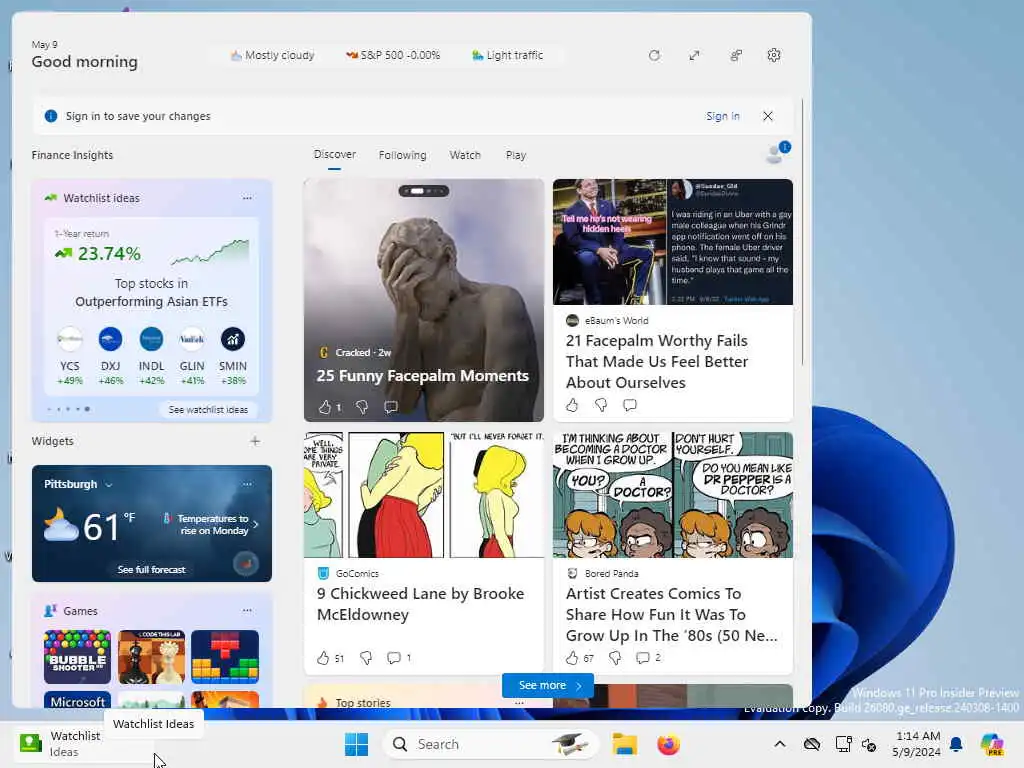Dislike the 25 Funny Facepalm Moments article
The width and height of the screenshot is (1024, 768).
coord(362,407)
